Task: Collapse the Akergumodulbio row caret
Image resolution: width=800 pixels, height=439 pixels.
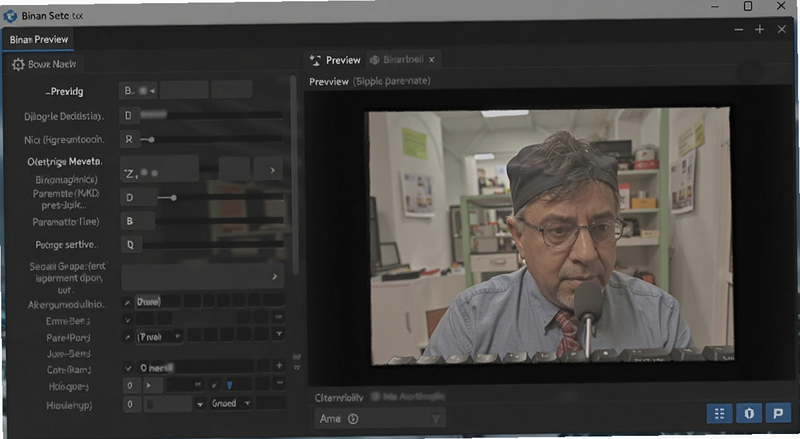Action: [x=127, y=303]
